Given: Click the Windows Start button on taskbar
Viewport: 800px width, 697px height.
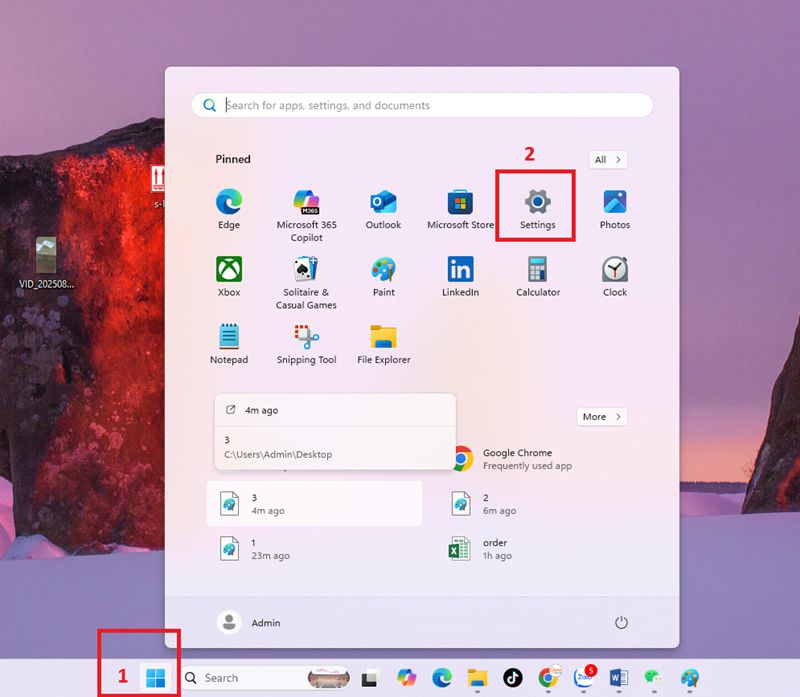Looking at the screenshot, I should [155, 678].
